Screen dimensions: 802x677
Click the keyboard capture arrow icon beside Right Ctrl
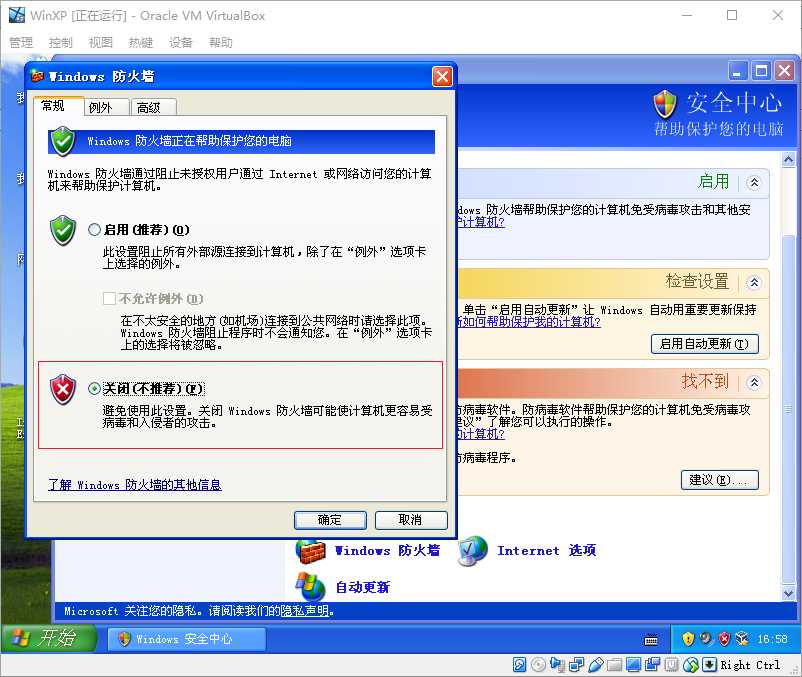coord(709,665)
